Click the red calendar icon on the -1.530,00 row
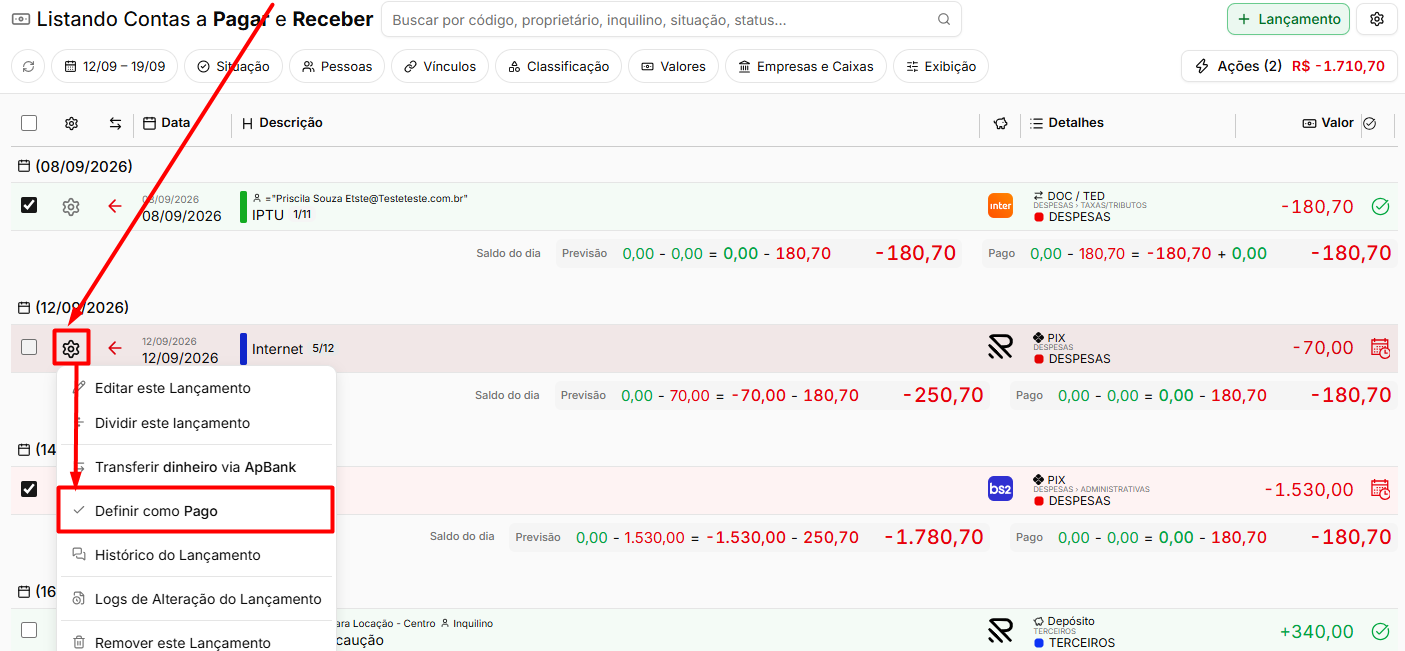The width and height of the screenshot is (1405, 651). (1380, 490)
